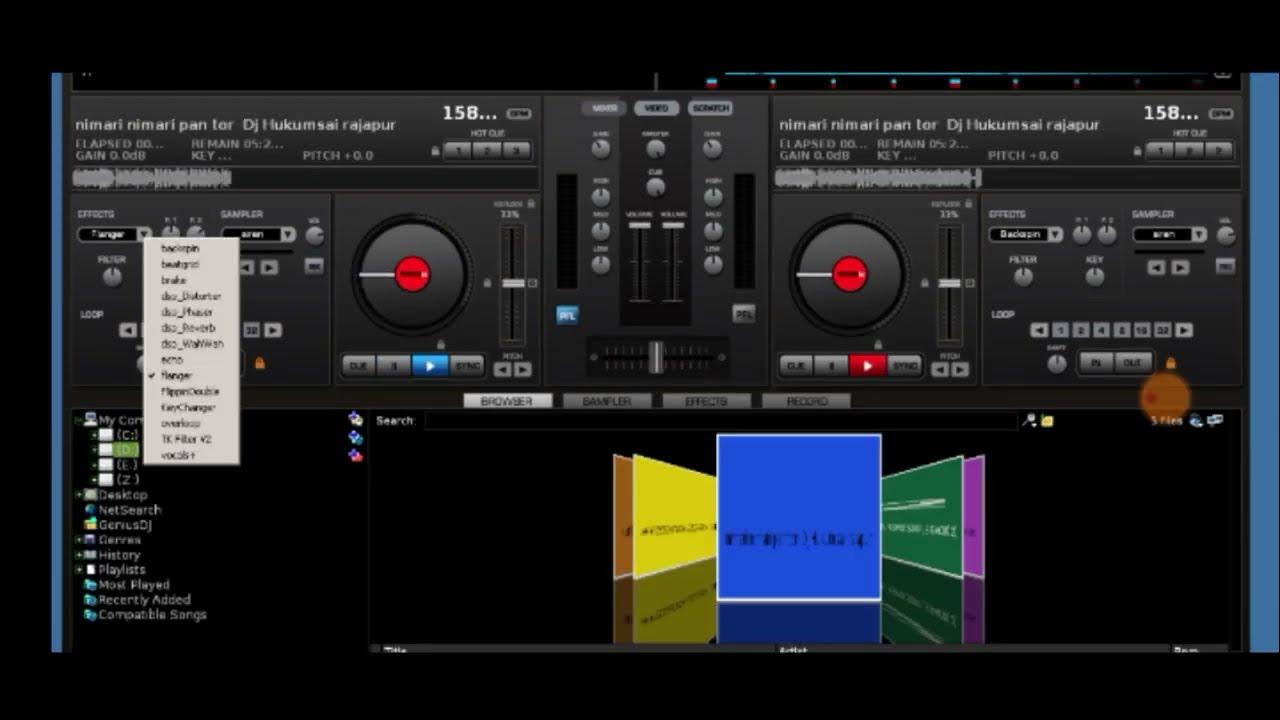Halve the loop length on right deck
Image resolution: width=1280 pixels, height=720 pixels.
point(1039,330)
